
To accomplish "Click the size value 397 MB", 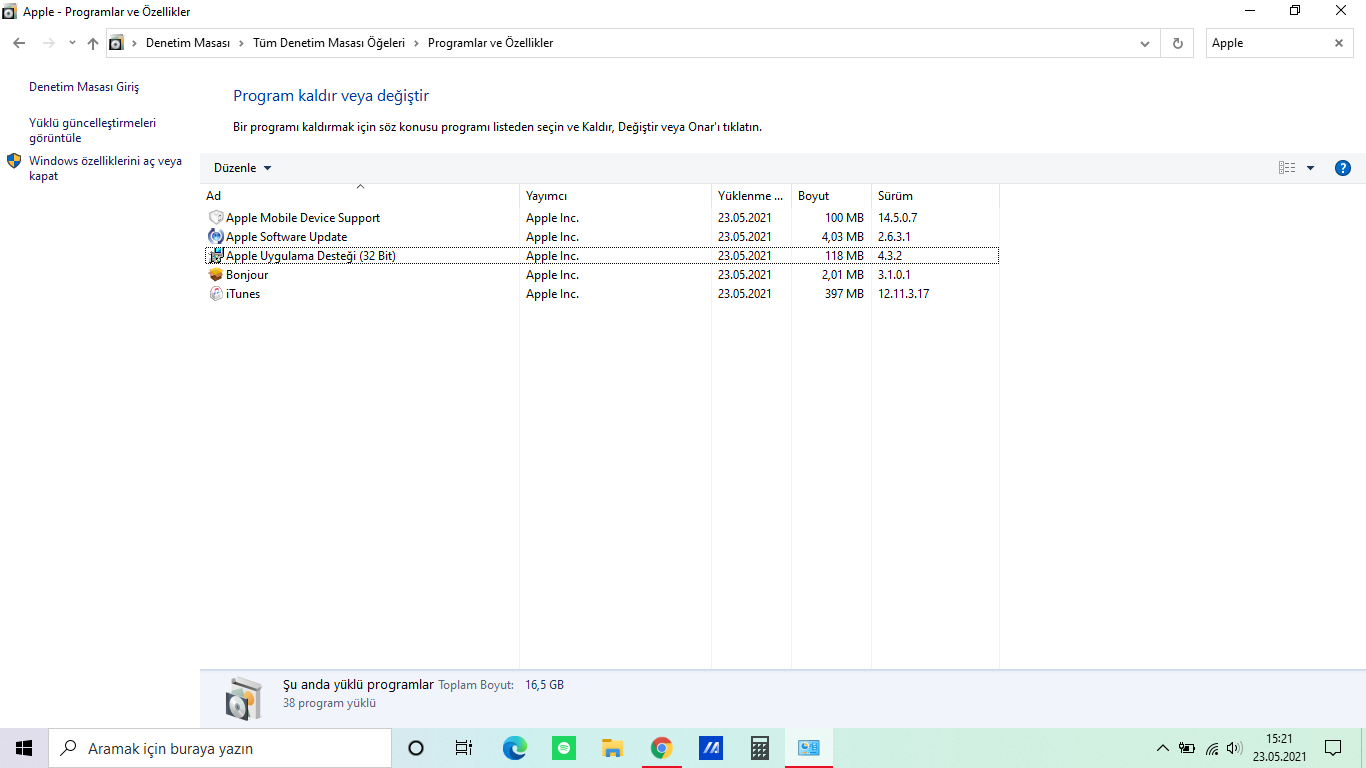I will 844,294.
